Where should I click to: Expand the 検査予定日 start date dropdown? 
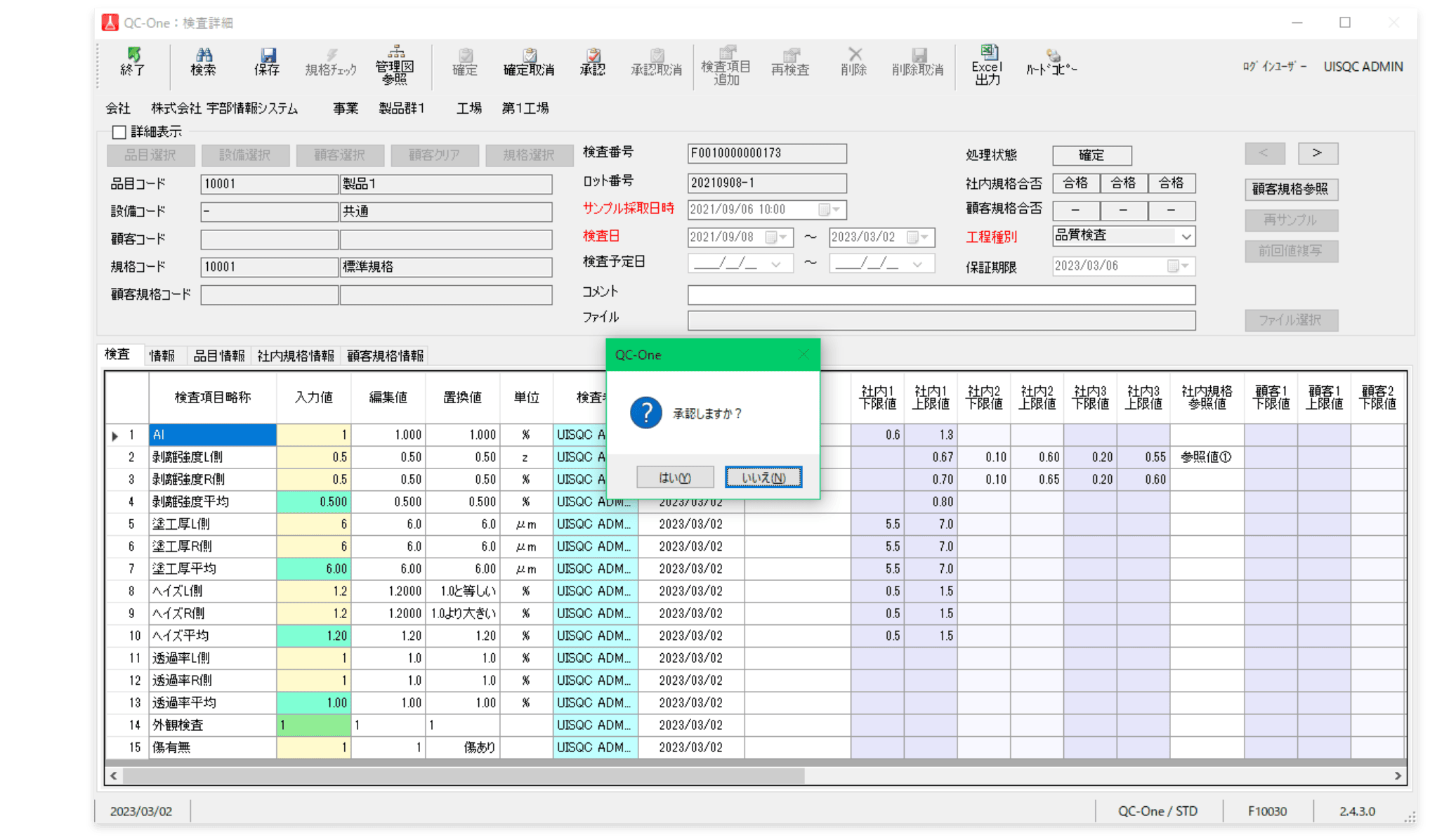point(776,264)
